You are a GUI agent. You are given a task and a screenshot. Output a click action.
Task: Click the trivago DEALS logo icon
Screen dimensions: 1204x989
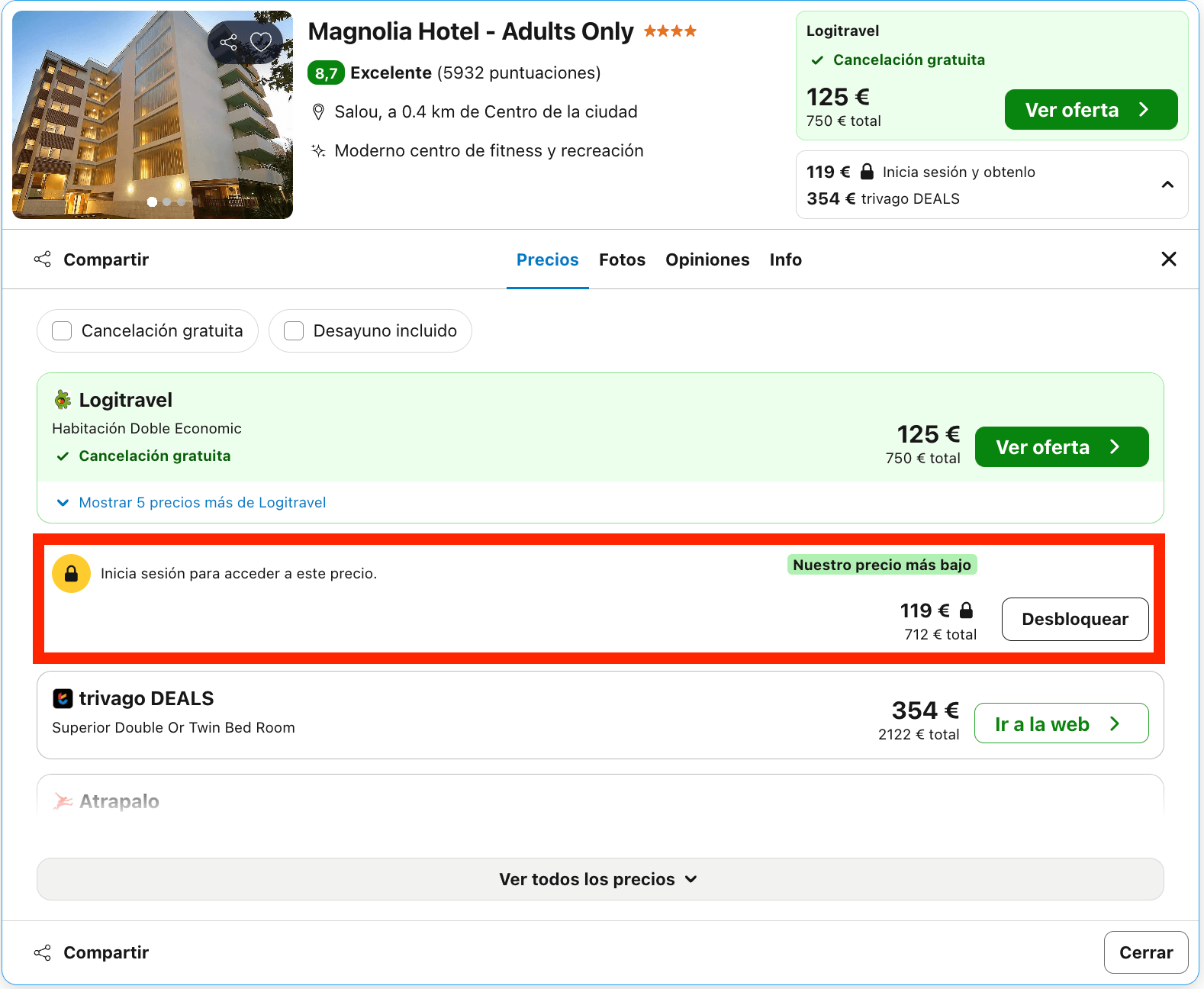pyautogui.click(x=63, y=698)
